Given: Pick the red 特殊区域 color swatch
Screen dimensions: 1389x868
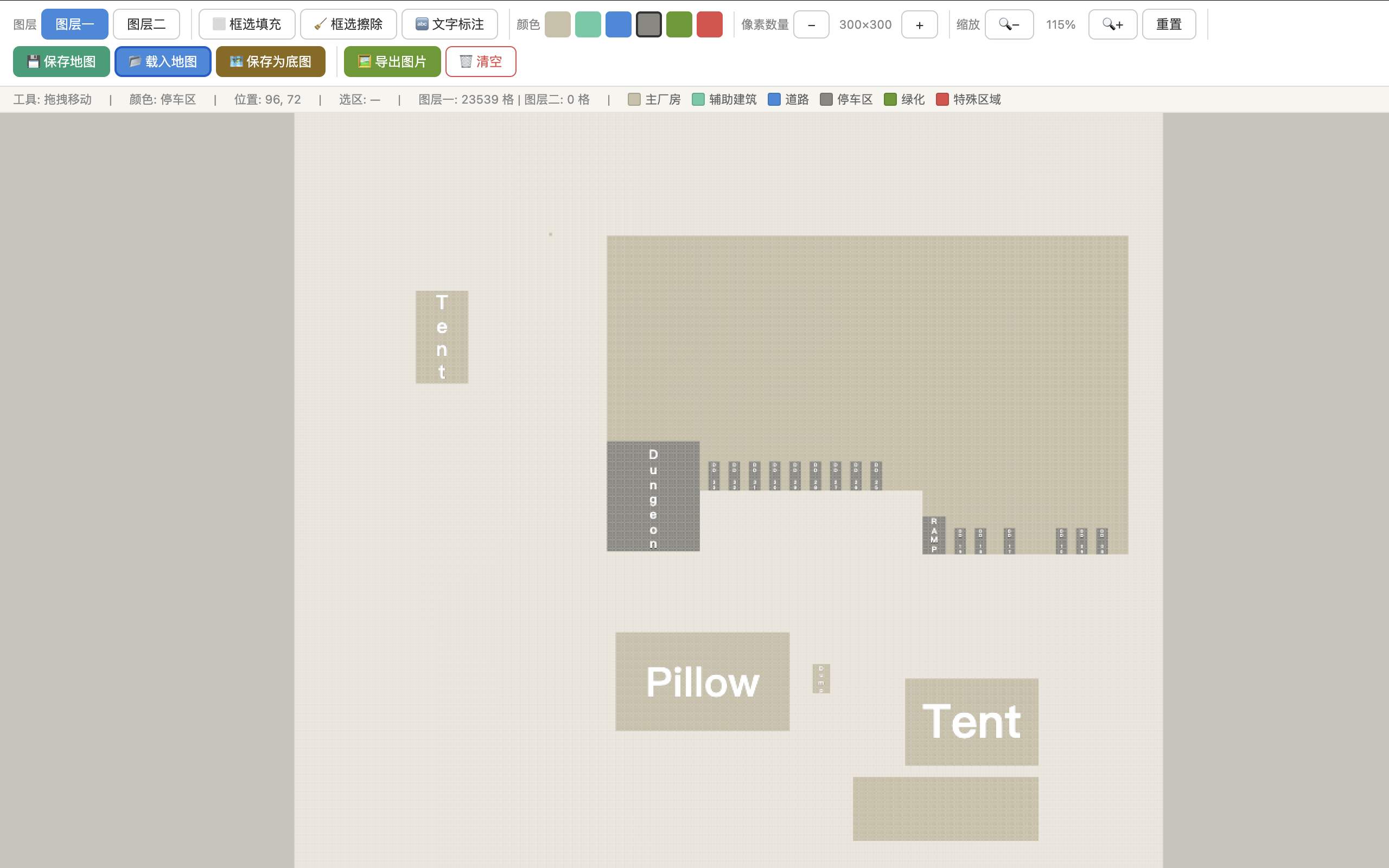Looking at the screenshot, I should 710,25.
